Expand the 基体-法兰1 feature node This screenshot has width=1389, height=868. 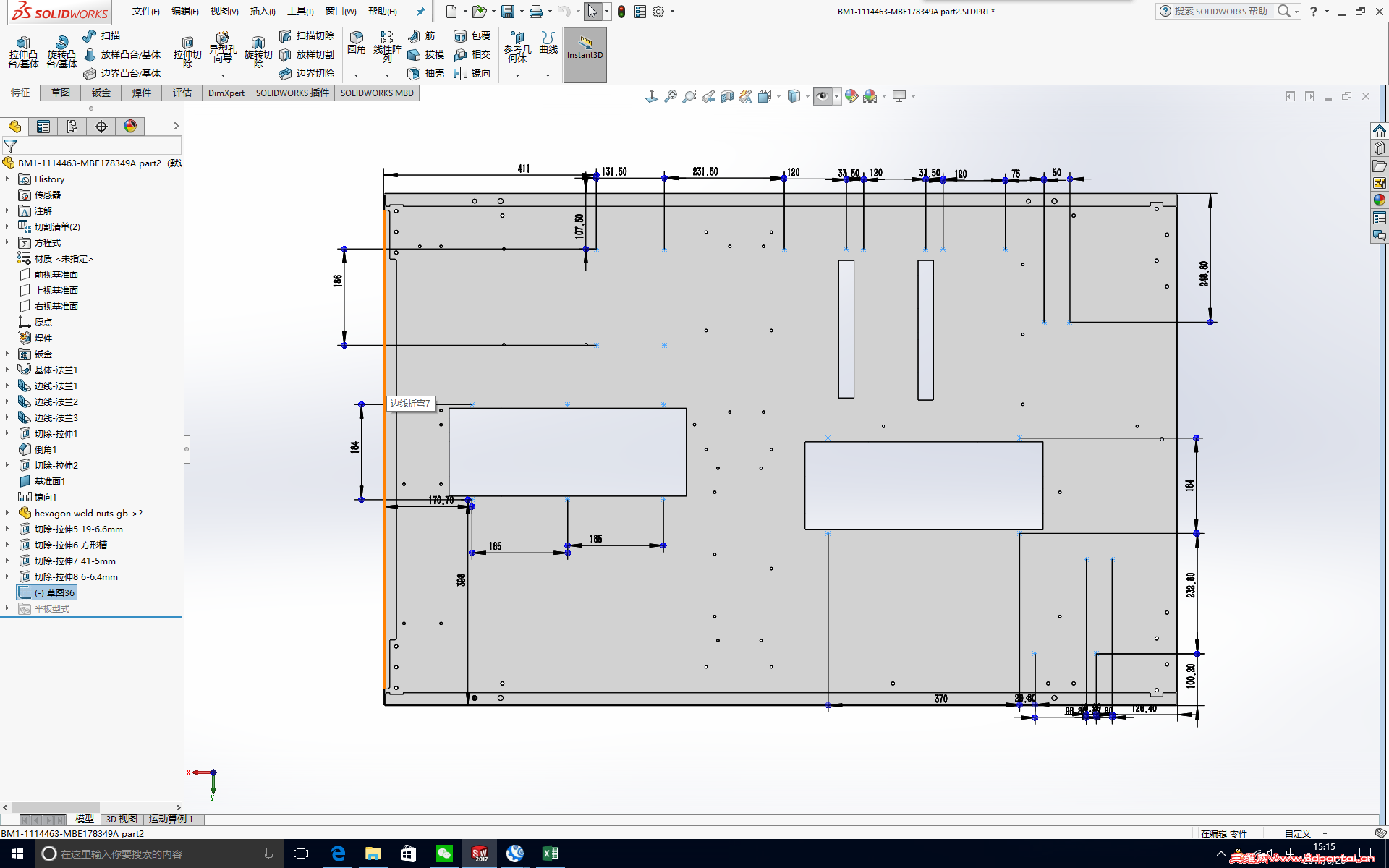click(x=7, y=370)
